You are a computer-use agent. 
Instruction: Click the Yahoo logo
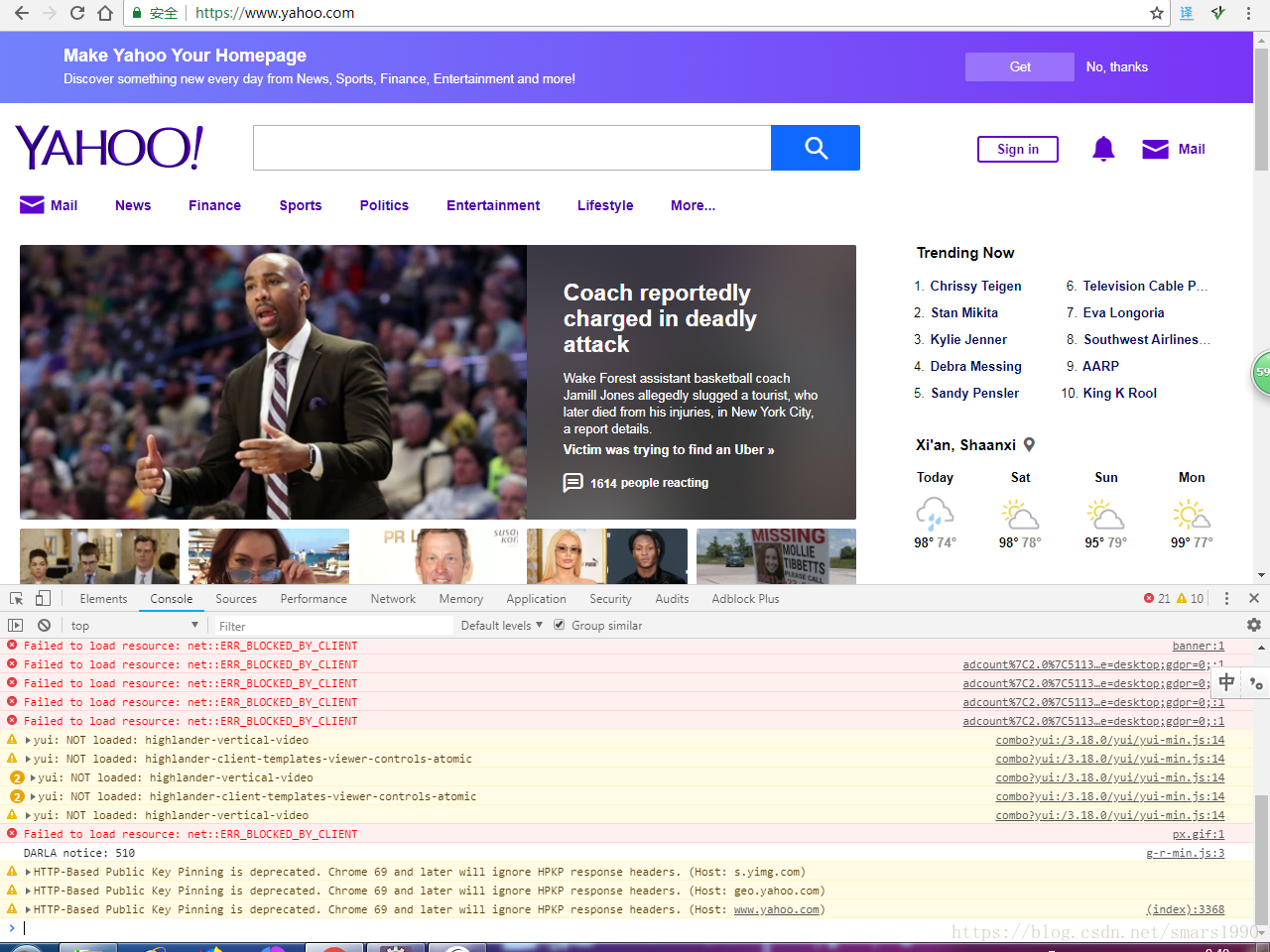[110, 148]
